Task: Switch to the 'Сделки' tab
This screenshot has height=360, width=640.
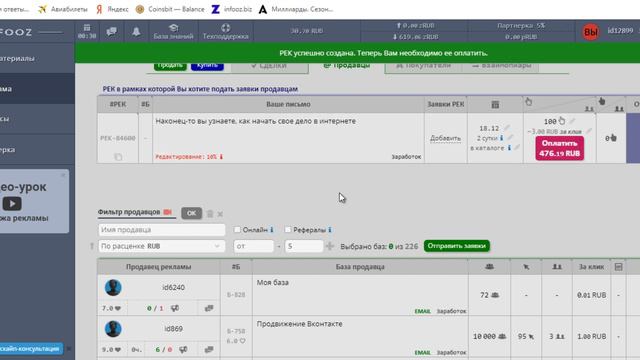Action: point(269,67)
